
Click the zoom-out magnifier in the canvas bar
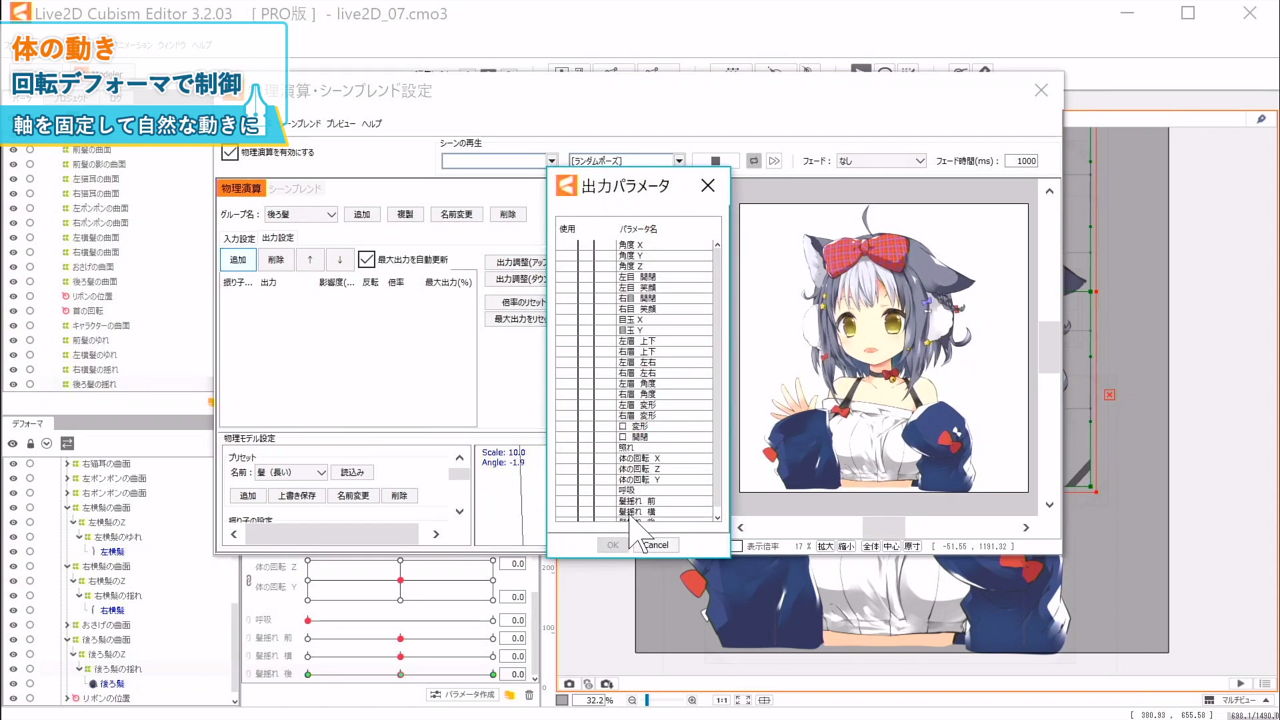point(633,701)
